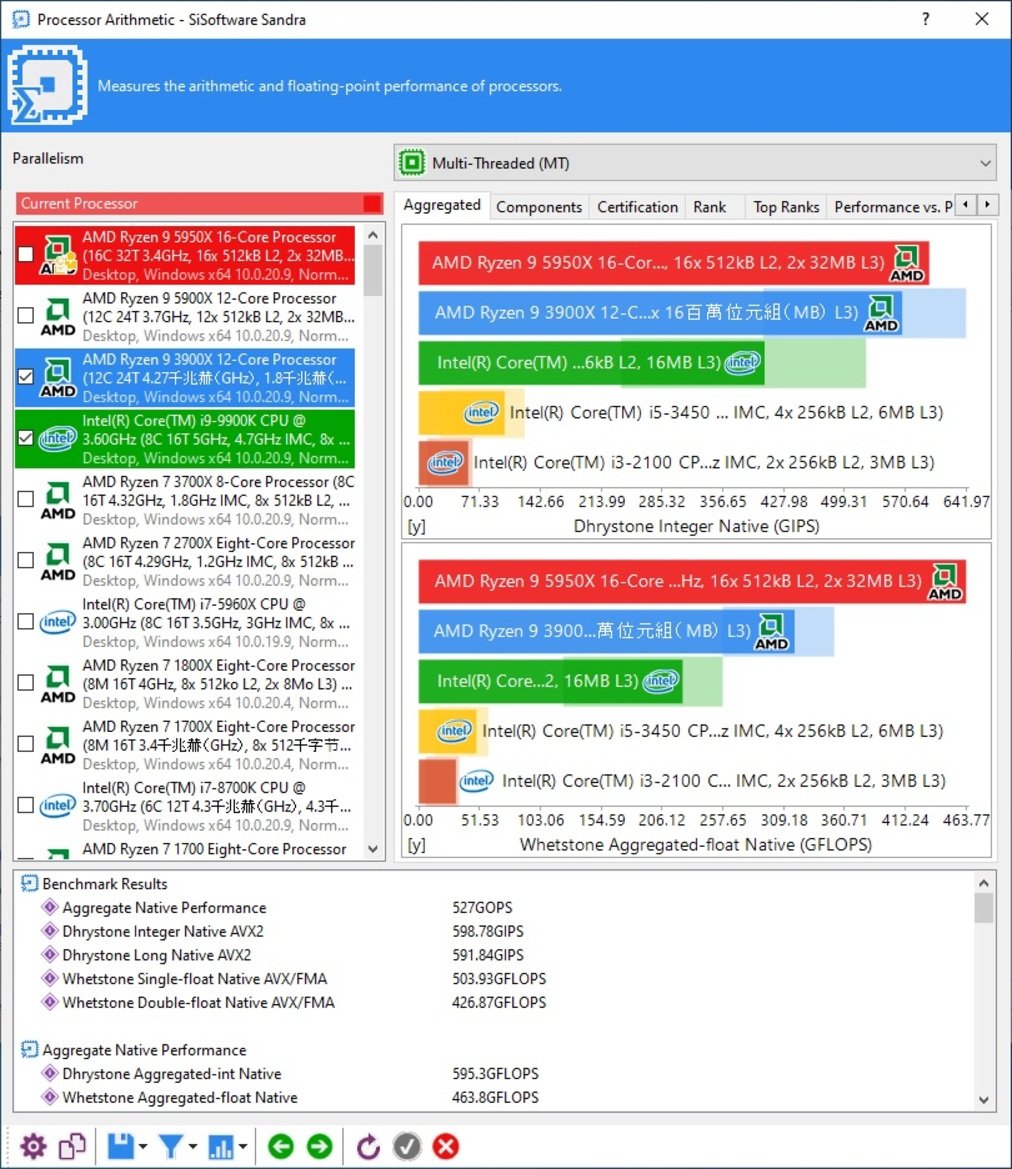The width and height of the screenshot is (1012, 1169).
Task: Click tab strip left scroll arrow
Action: coord(966,204)
